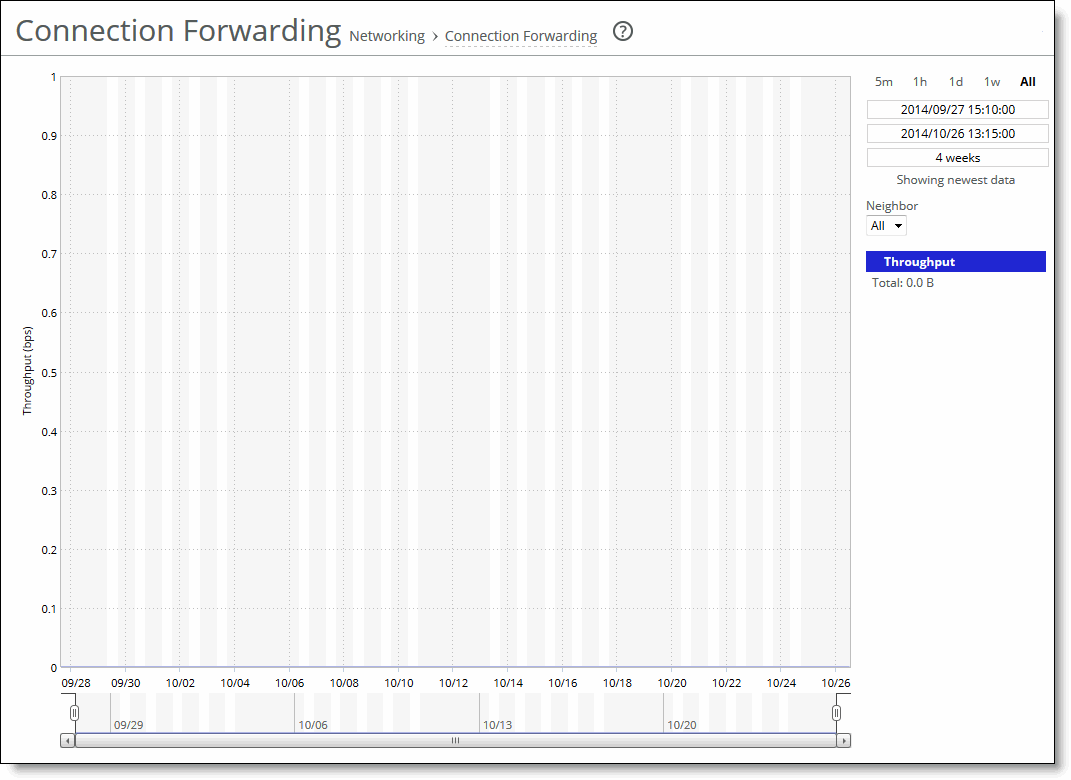The image size is (1071, 780).
Task: Select the All time range
Action: click(1028, 82)
